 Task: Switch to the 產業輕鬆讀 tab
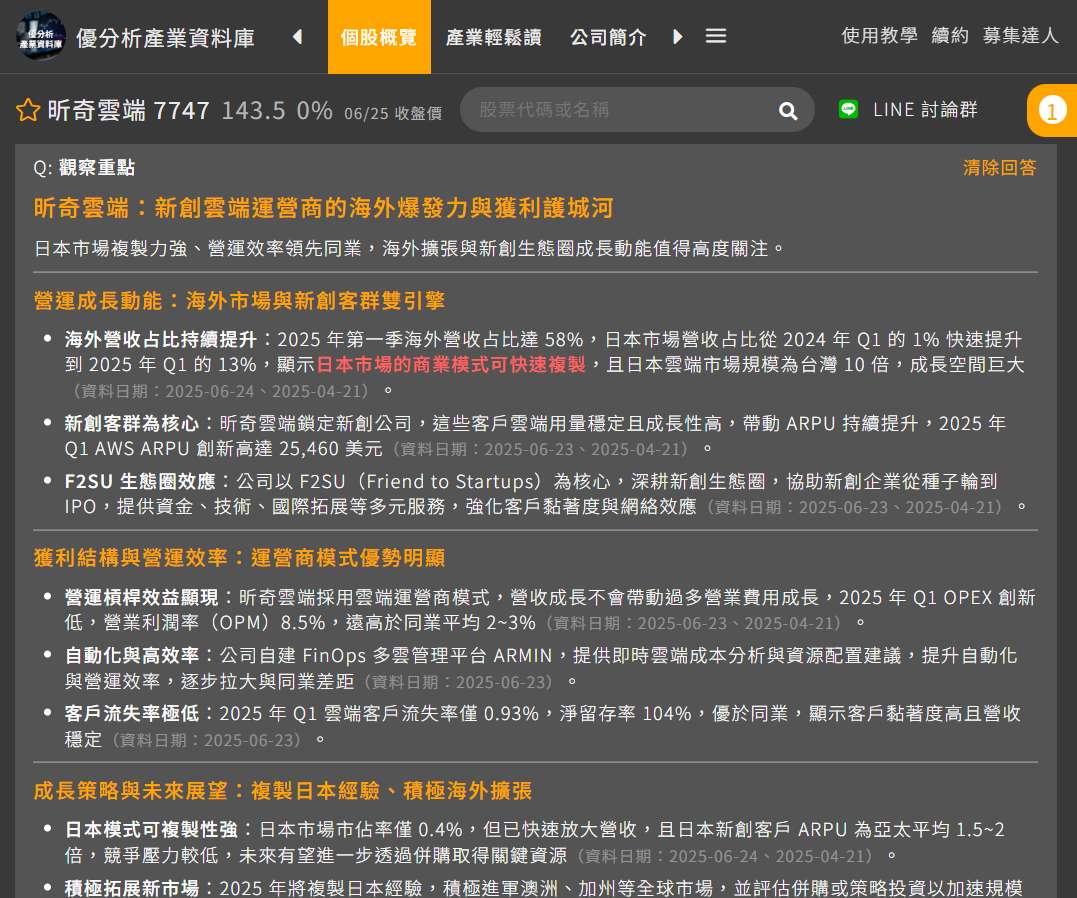pos(494,36)
